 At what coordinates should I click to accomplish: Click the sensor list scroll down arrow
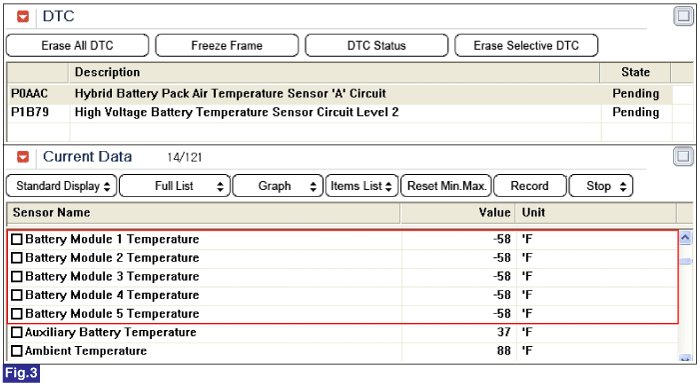(x=686, y=357)
